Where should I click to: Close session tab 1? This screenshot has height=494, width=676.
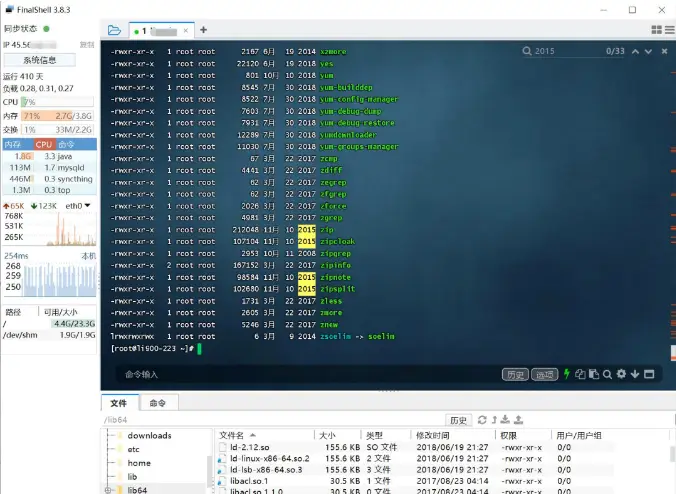185,31
